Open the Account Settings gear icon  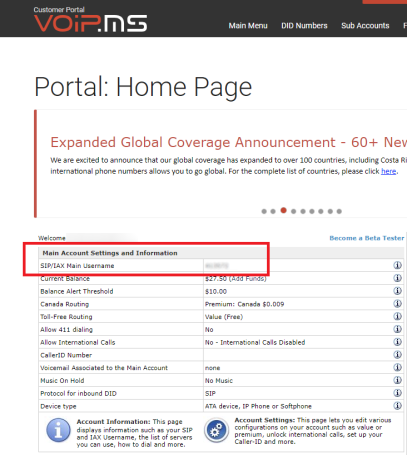(x=216, y=430)
